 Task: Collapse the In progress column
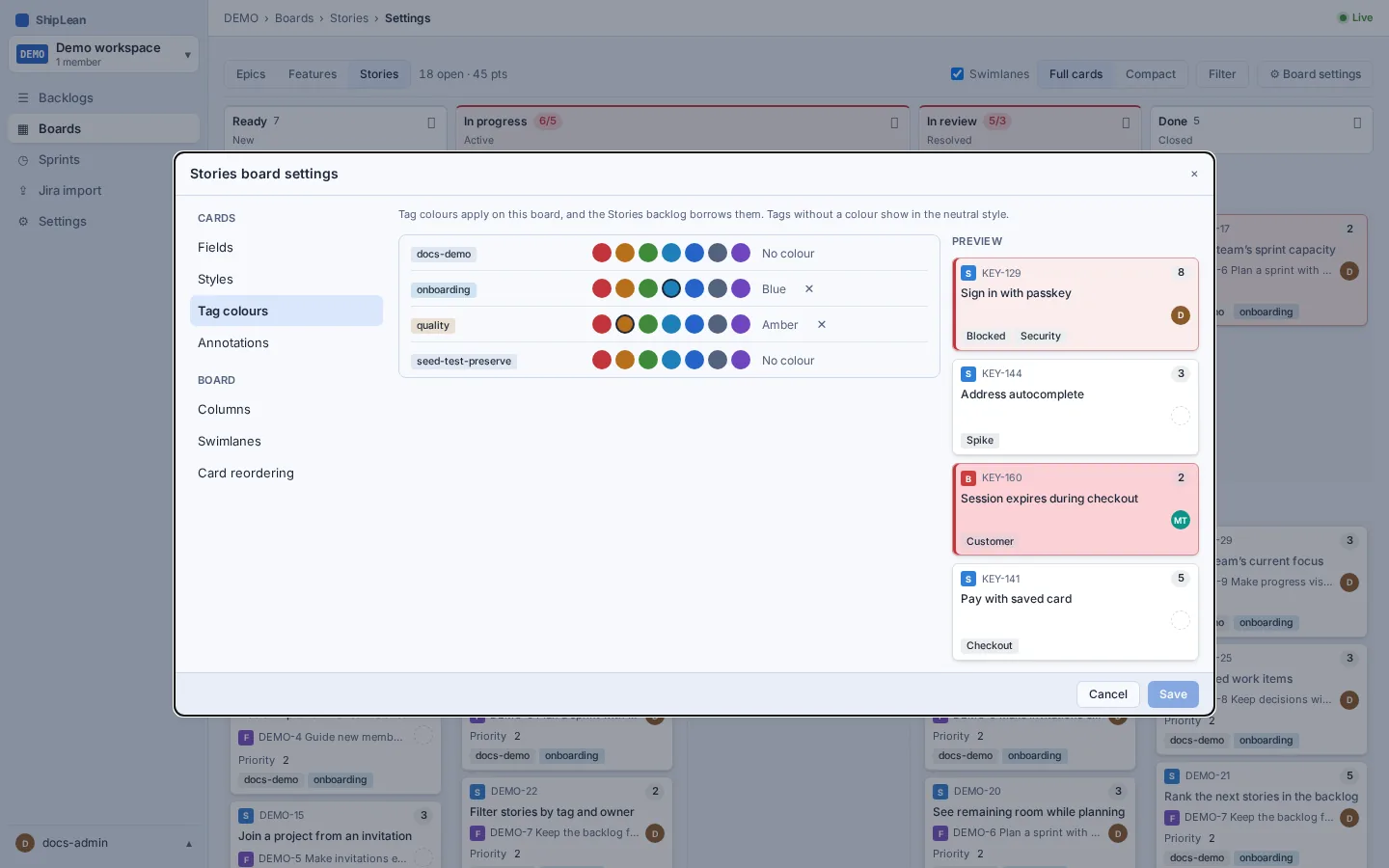click(x=894, y=122)
